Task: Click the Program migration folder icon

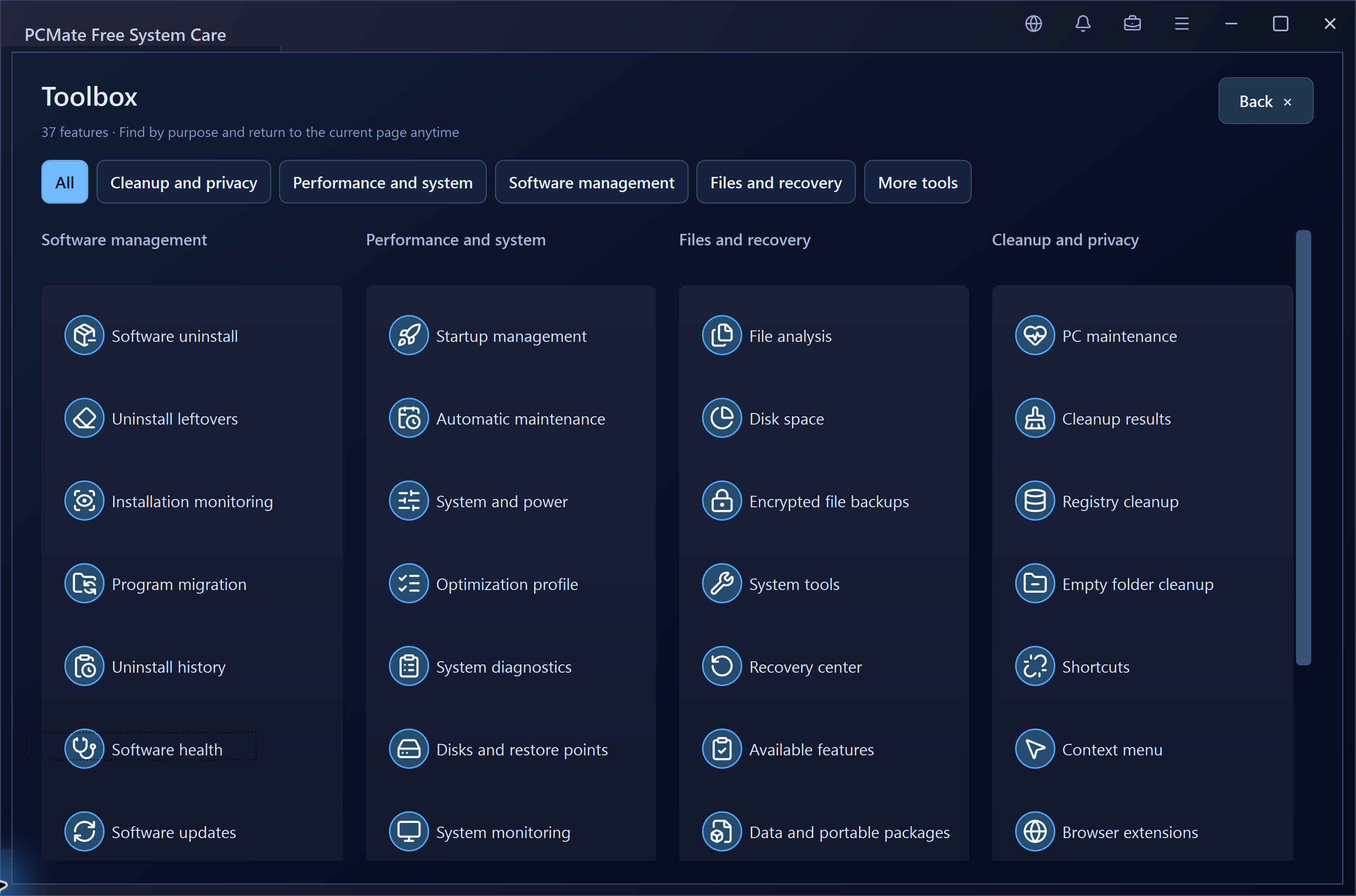Action: click(x=84, y=584)
